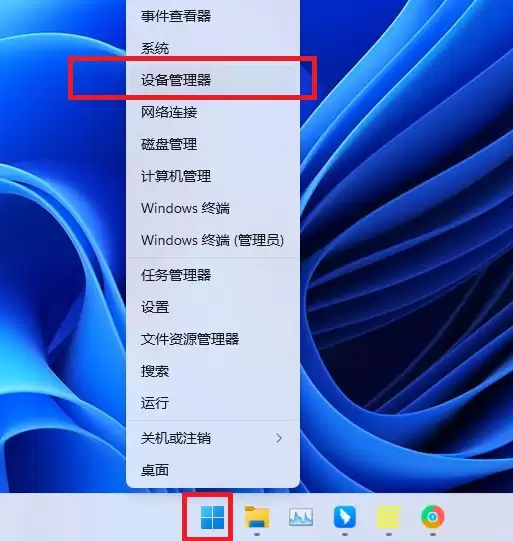Open Windows 终端 (管理员) entry
Screen dimensions: 513x541
213,240
